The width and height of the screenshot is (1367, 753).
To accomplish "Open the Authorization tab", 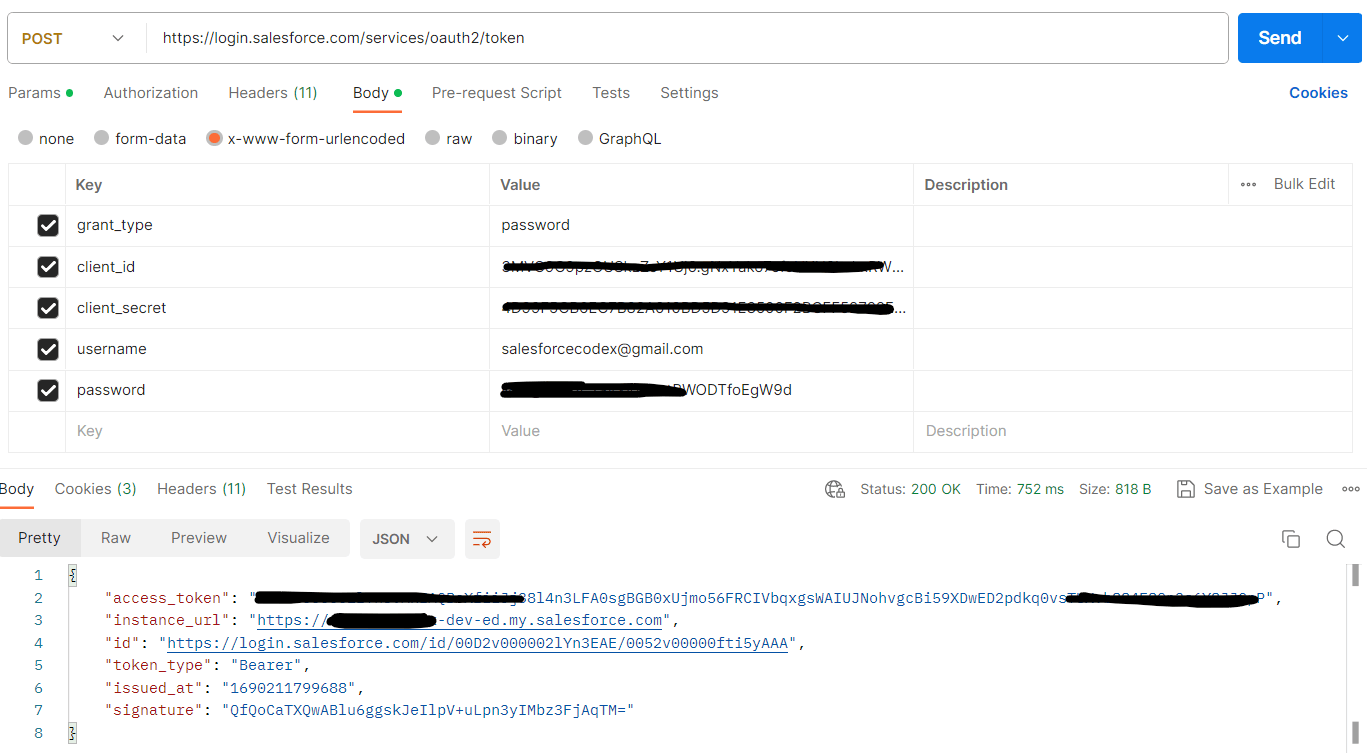I will pyautogui.click(x=151, y=93).
